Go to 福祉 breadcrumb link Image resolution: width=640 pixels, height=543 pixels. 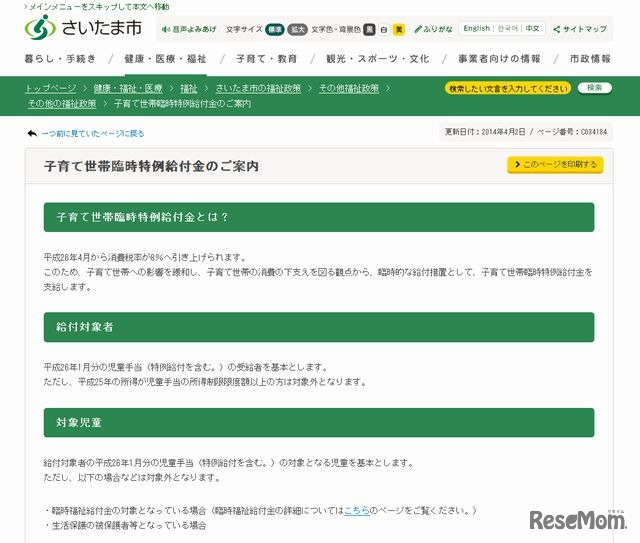coord(189,88)
